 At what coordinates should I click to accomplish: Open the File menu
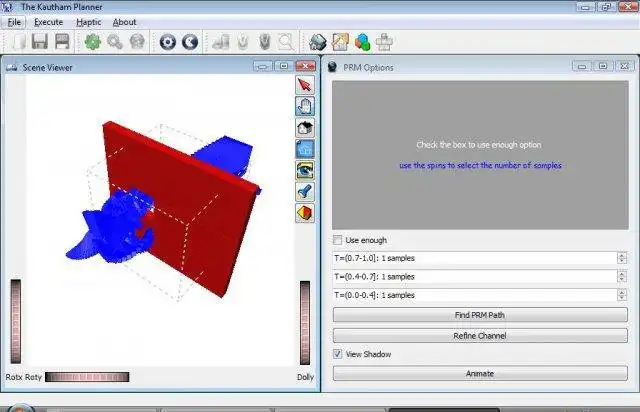click(14, 22)
